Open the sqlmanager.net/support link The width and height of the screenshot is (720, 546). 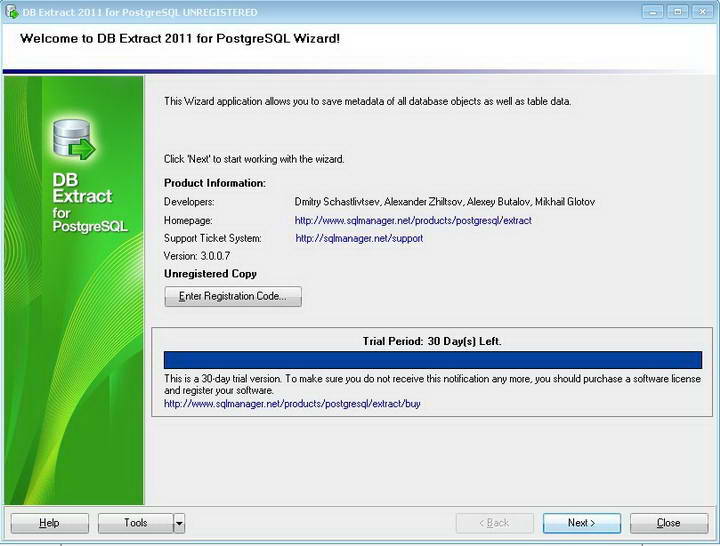pos(359,238)
